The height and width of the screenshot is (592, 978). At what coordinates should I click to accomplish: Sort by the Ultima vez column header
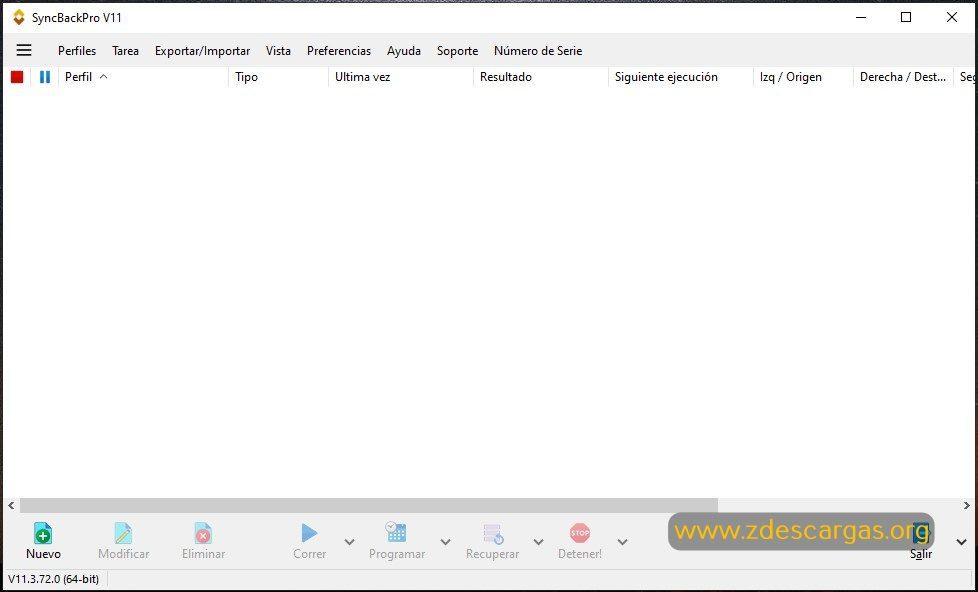401,77
